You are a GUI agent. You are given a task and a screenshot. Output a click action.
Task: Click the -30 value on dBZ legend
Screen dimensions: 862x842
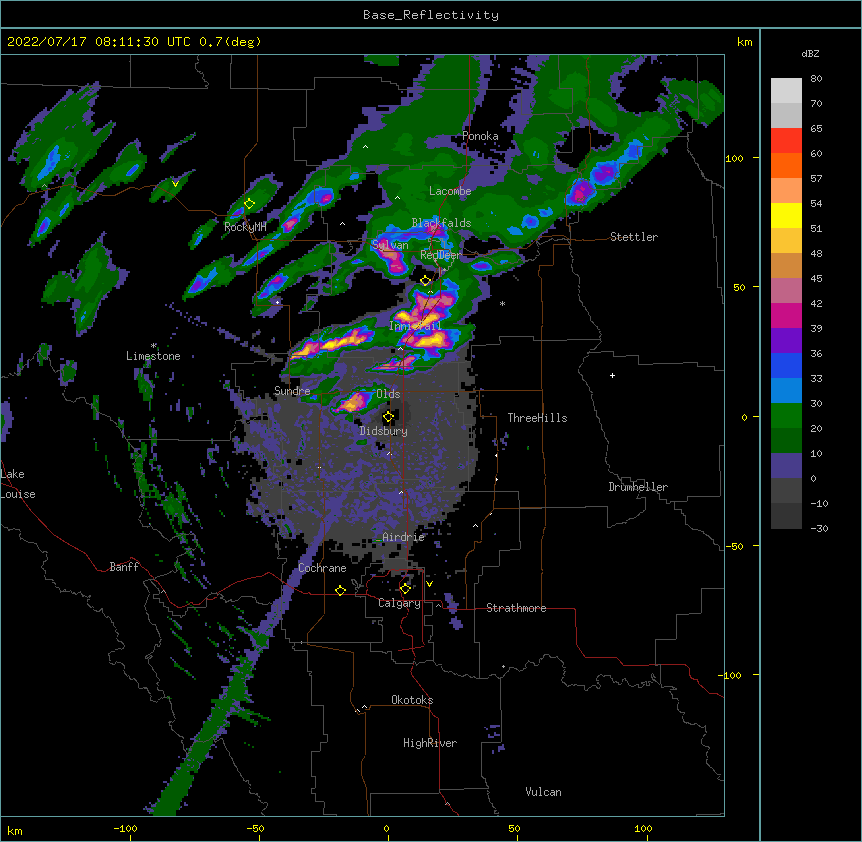819,528
